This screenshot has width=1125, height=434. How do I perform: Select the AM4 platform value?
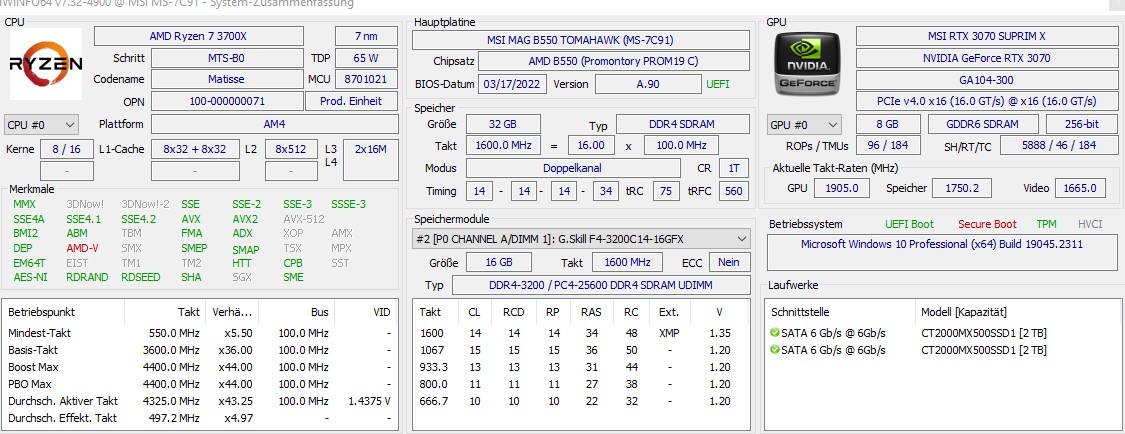[x=275, y=124]
